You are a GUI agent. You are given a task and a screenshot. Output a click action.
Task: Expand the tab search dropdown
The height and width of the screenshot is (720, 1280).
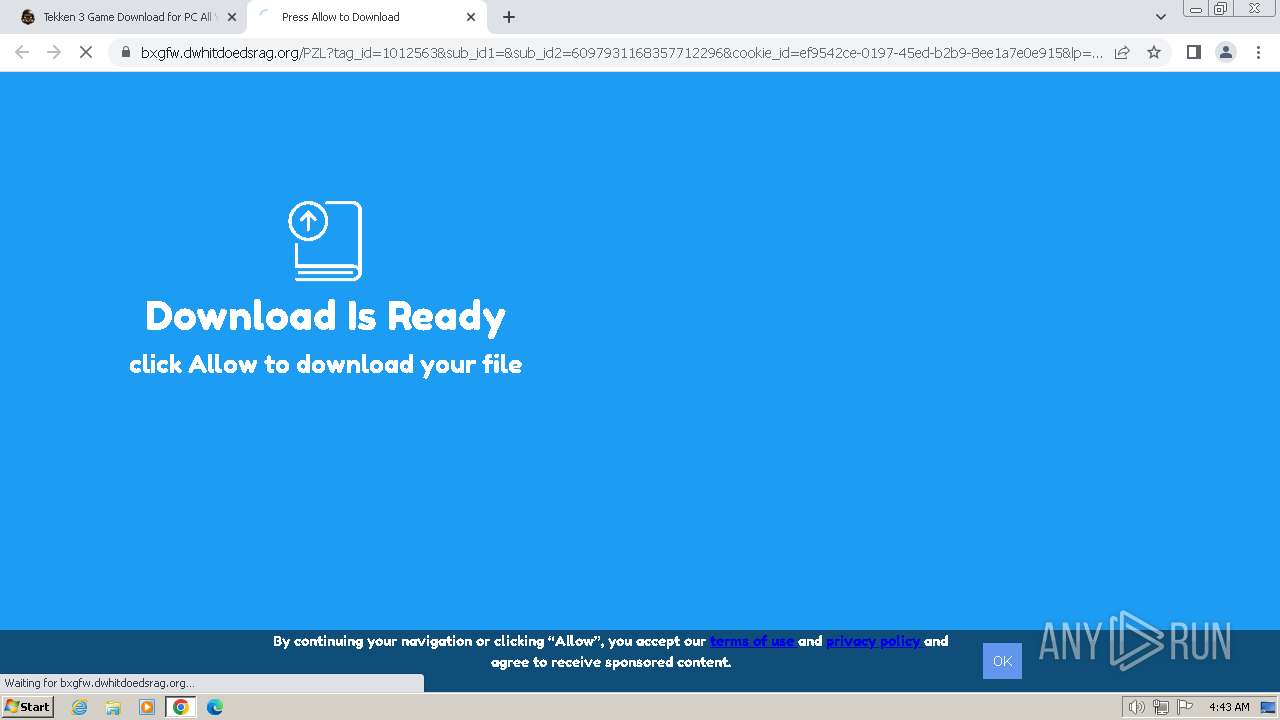click(x=1160, y=17)
